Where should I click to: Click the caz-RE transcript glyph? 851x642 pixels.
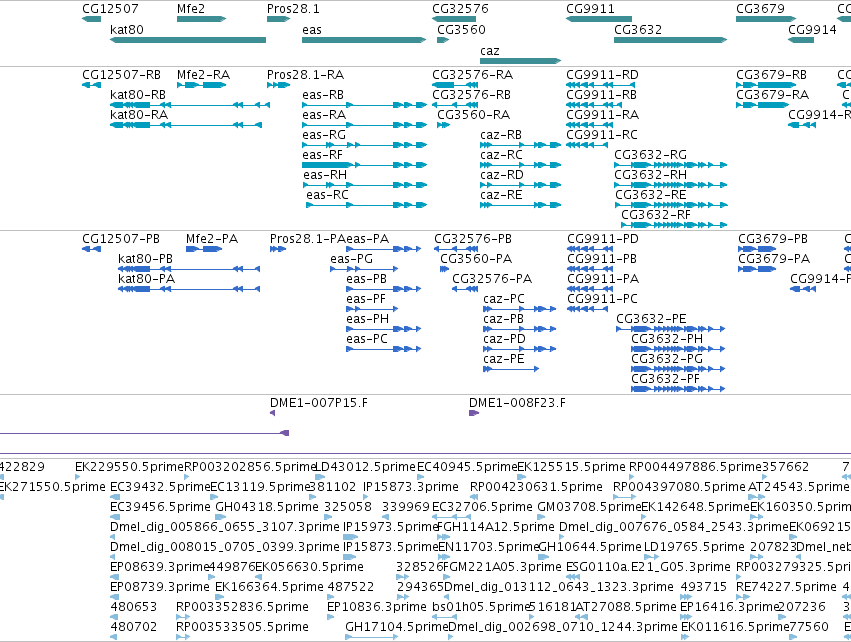[520, 205]
